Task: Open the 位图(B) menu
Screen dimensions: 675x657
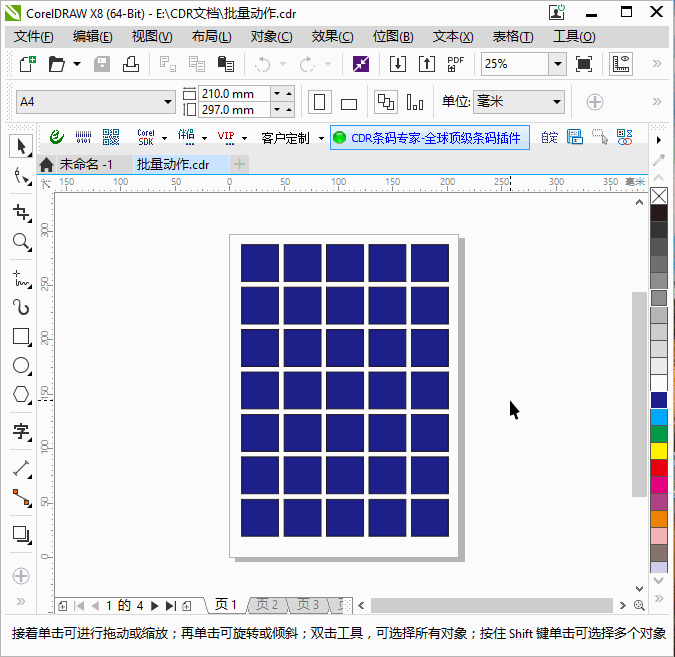Action: (393, 37)
